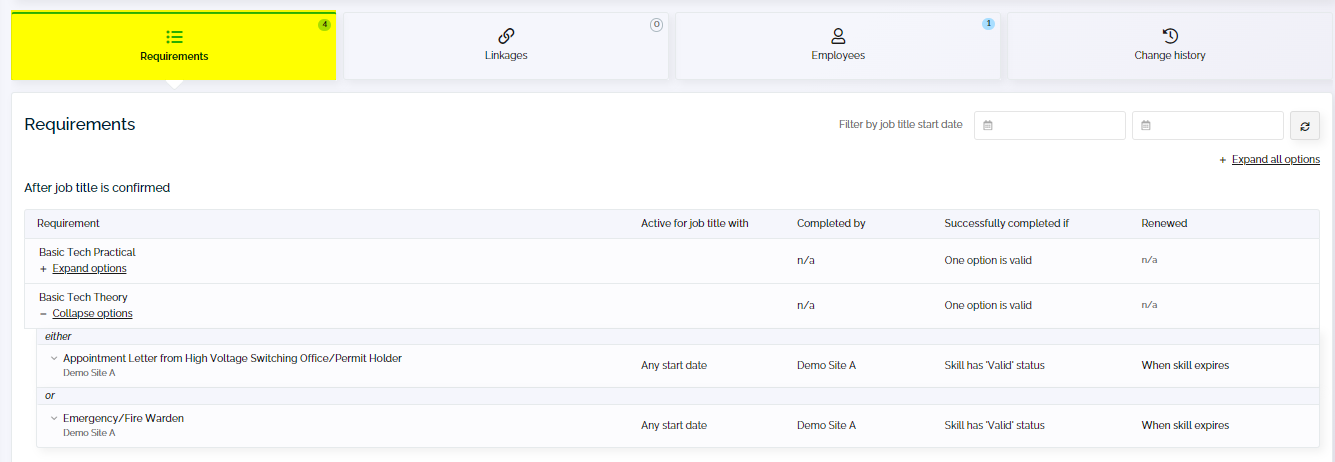Collapse options for Basic Tech Theory
Image resolution: width=1335 pixels, height=462 pixels.
(x=92, y=313)
